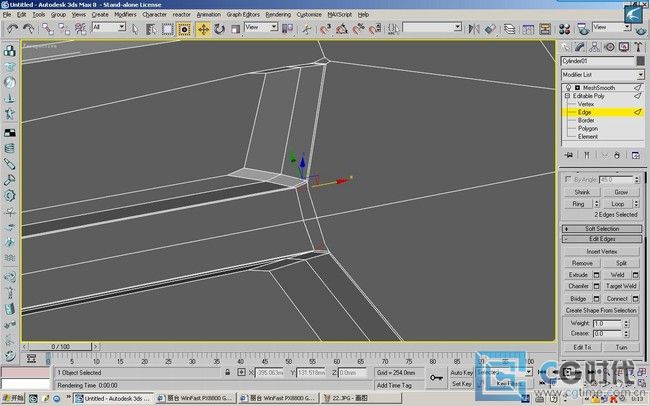This screenshot has width=650, height=406.
Task: Open the Rendering menu
Action: [278, 15]
